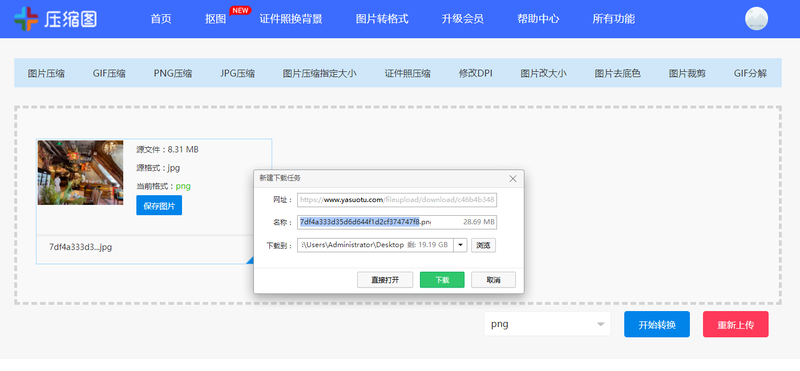The image size is (800, 371).
Task: Click 取消 in download dialog
Action: coord(493,280)
